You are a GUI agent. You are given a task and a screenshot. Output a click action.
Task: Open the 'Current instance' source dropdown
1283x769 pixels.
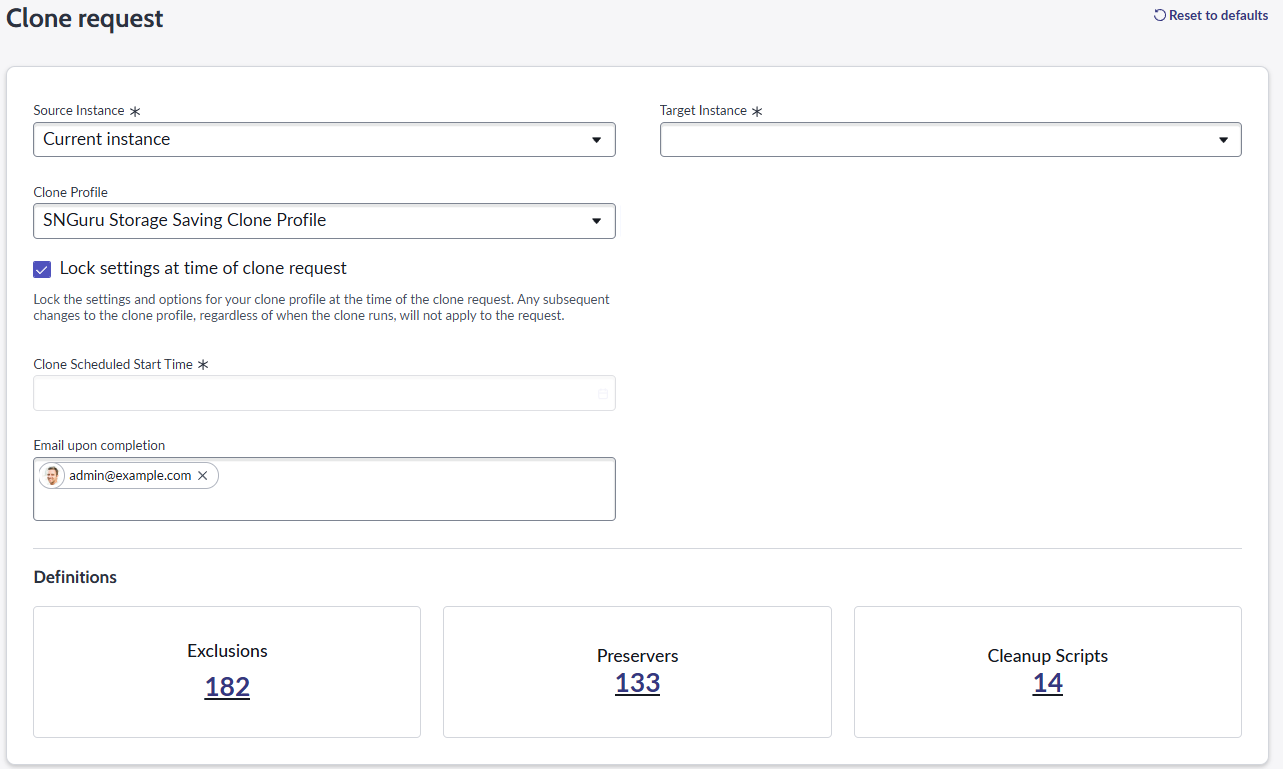click(x=300, y=140)
